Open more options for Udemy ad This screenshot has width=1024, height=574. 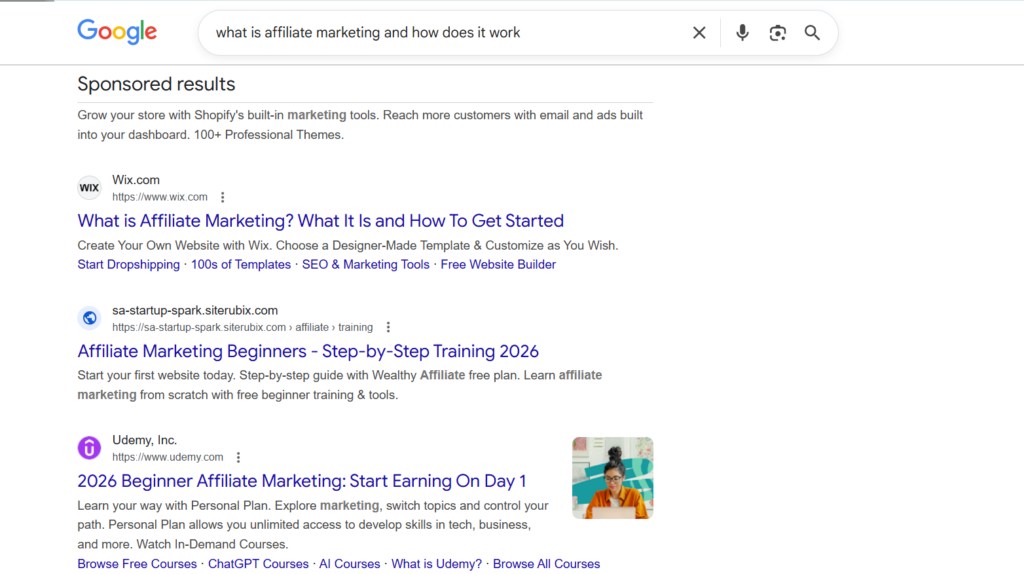point(238,457)
